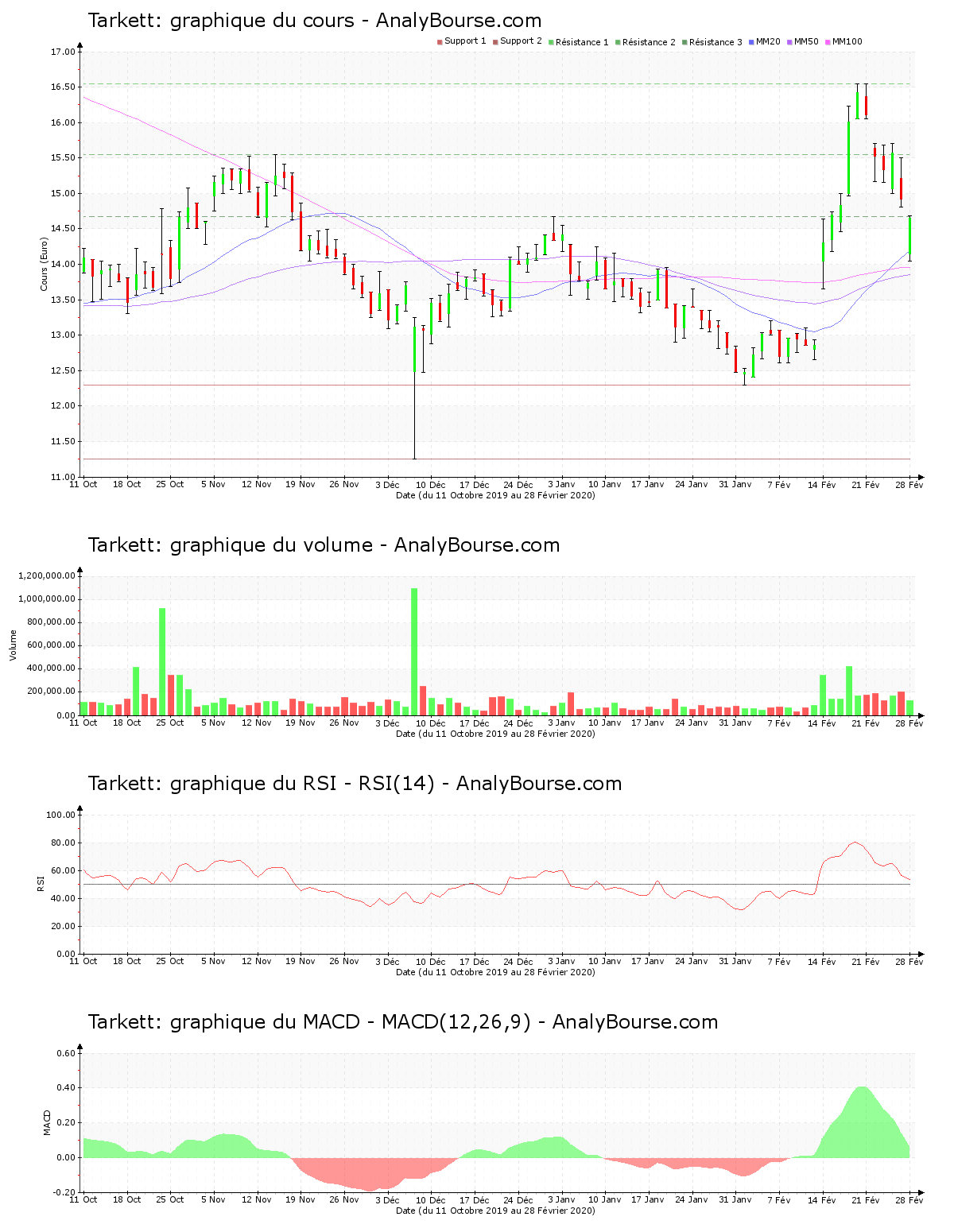Click the date range caption under price chart
Image resolution: width=954 pixels, height=1232 pixels.
pyautogui.click(x=495, y=495)
